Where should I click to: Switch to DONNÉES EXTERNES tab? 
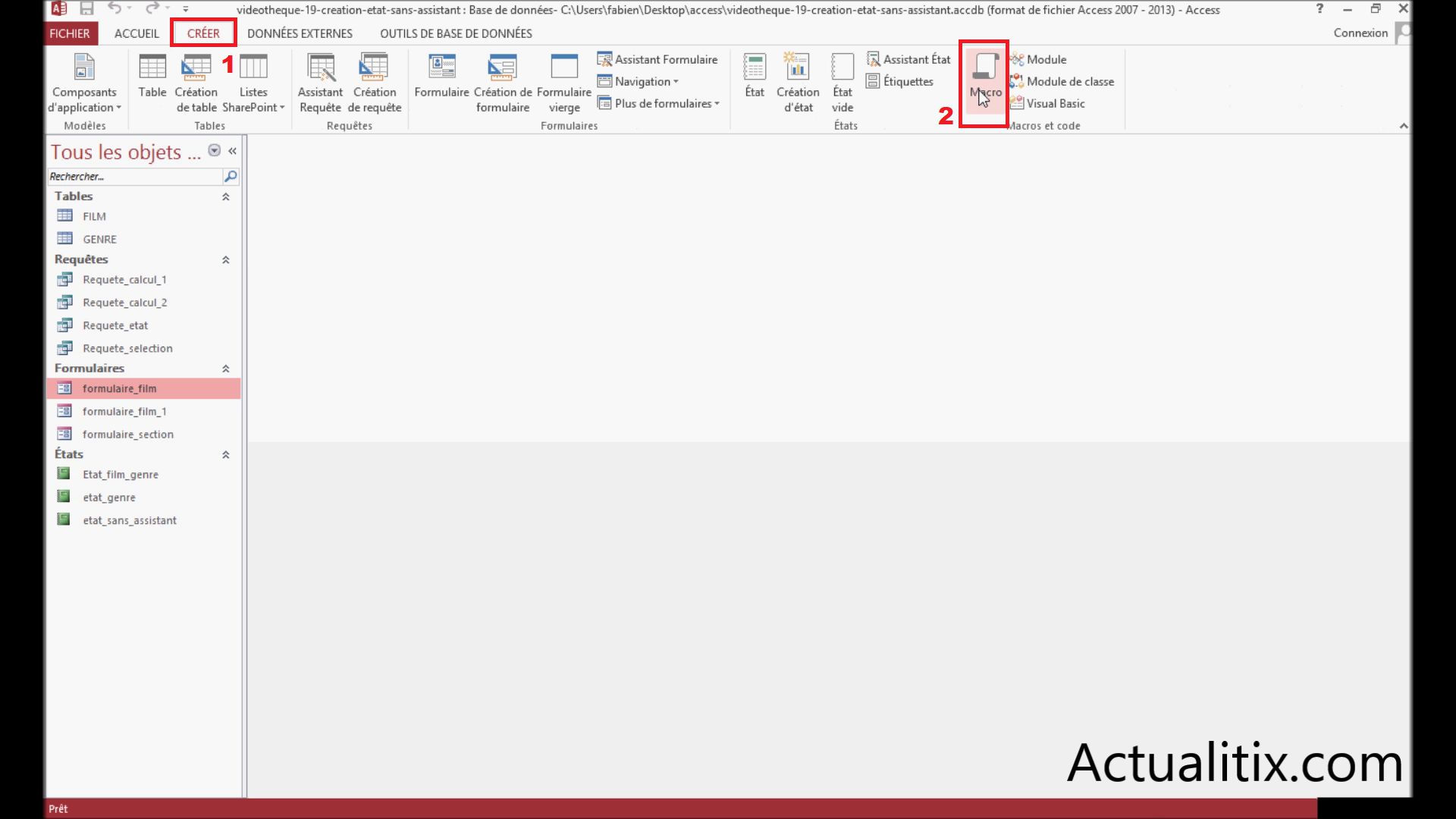300,33
